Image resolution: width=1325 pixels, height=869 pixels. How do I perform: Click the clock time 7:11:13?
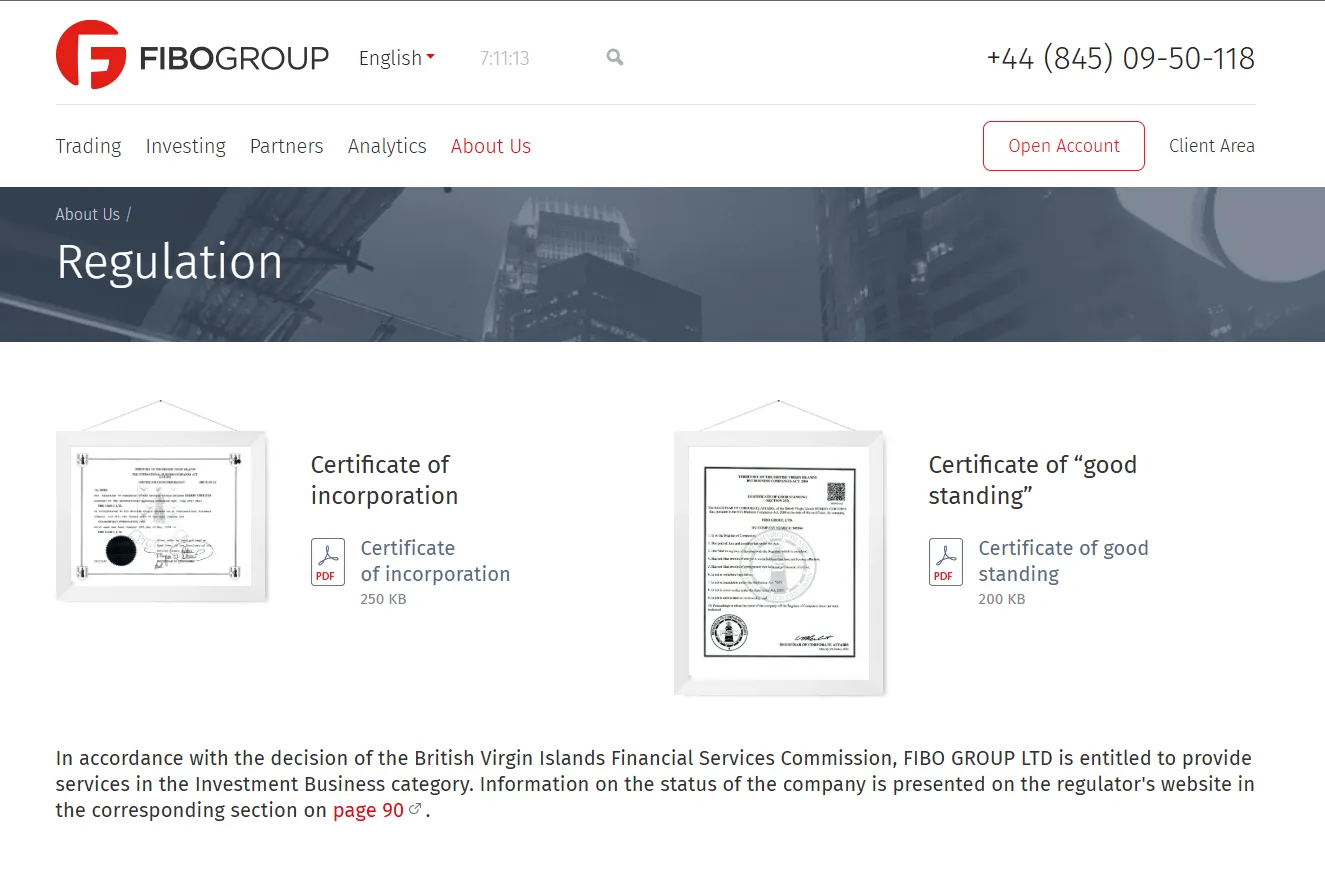(x=505, y=58)
